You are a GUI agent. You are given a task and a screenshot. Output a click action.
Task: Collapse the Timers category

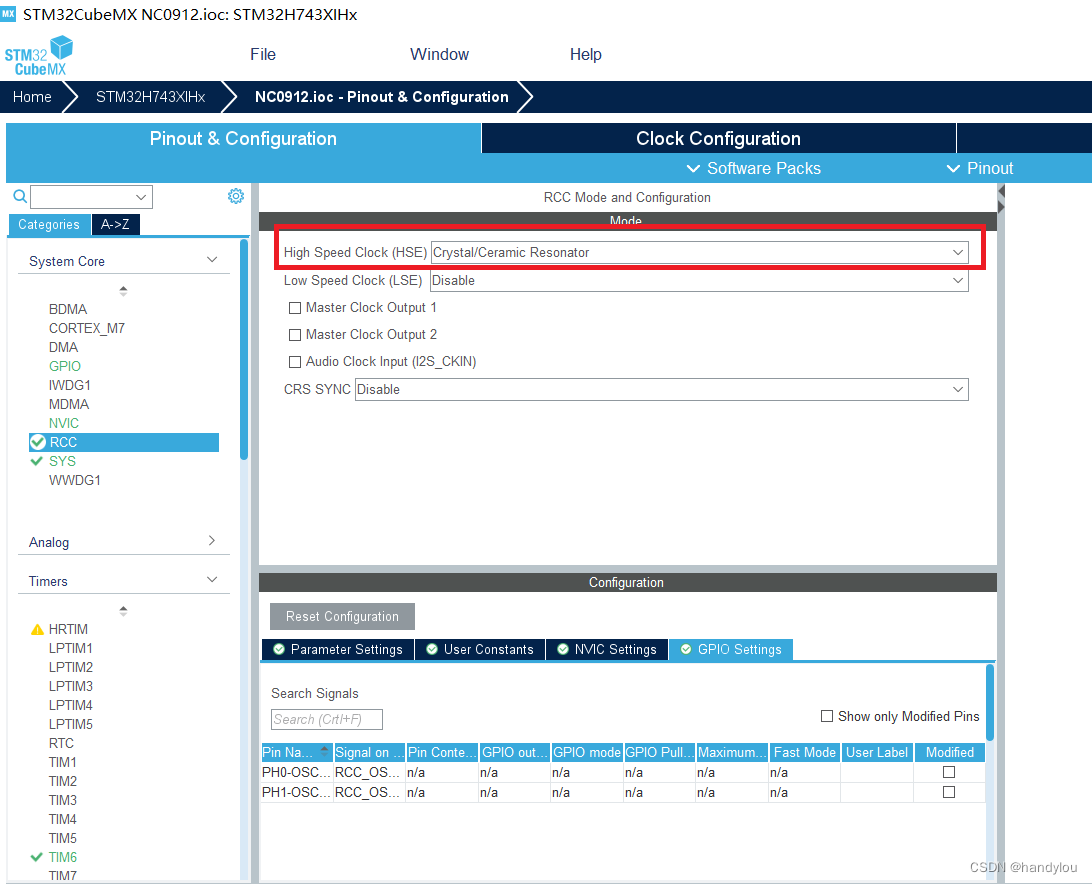point(212,580)
